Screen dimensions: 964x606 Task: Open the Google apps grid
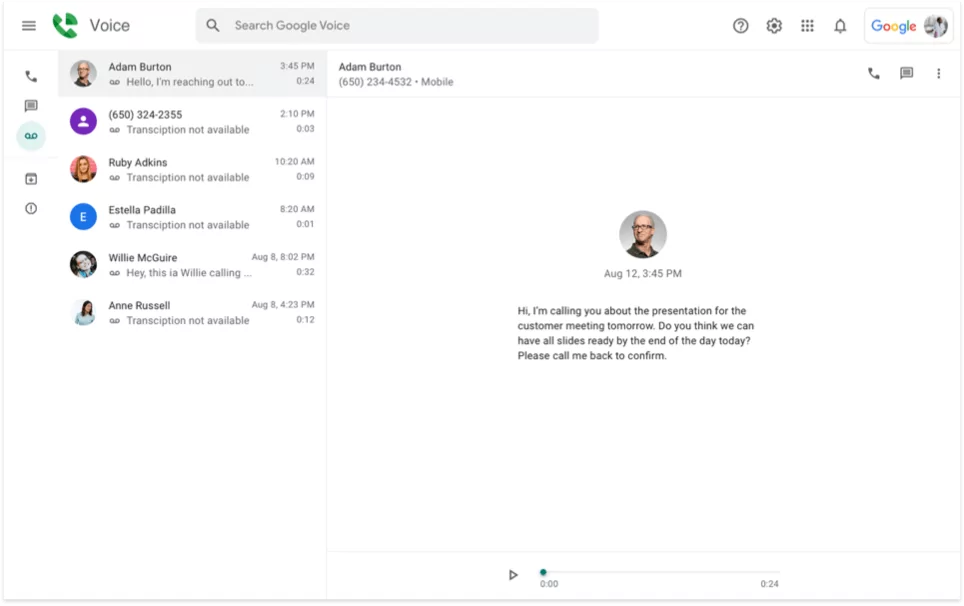coord(807,26)
